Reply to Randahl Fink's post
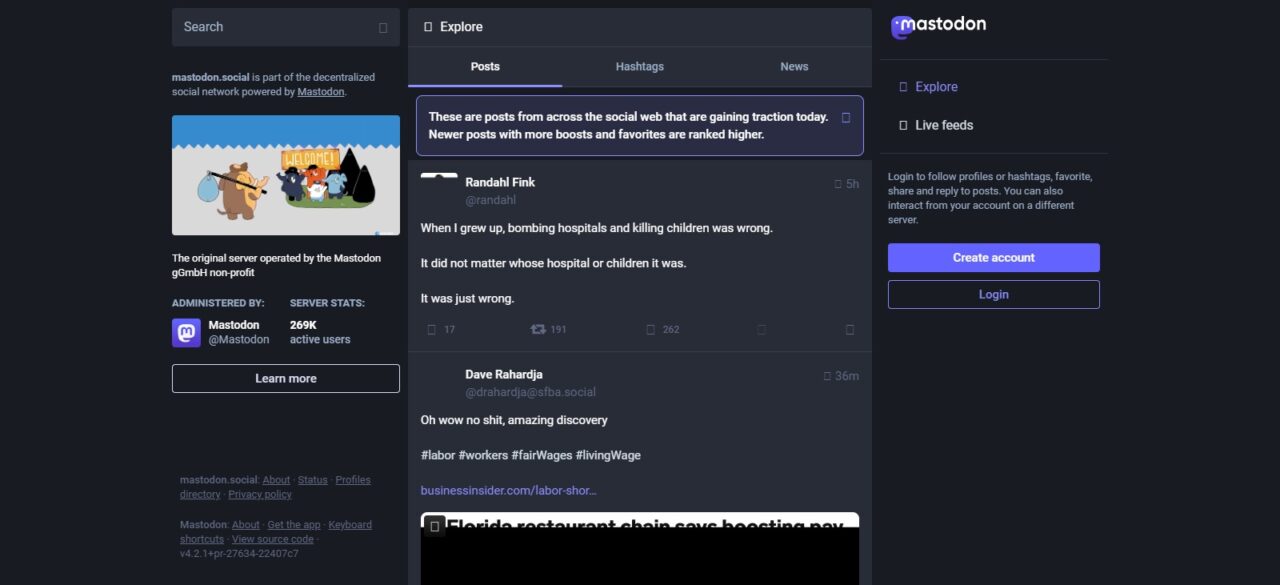1280x585 pixels. [x=432, y=329]
